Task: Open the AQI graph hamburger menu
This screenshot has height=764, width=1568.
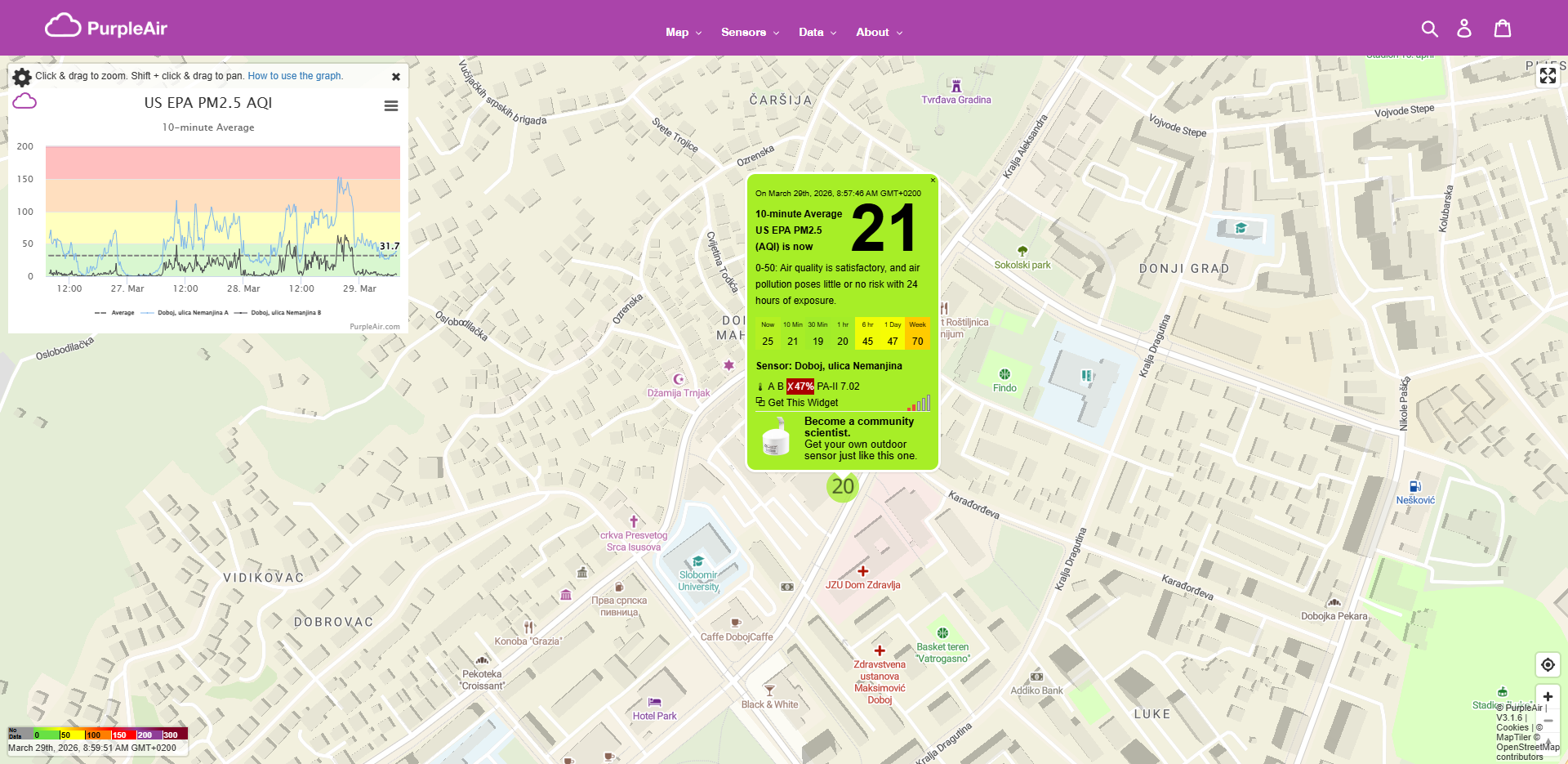Action: click(x=391, y=105)
